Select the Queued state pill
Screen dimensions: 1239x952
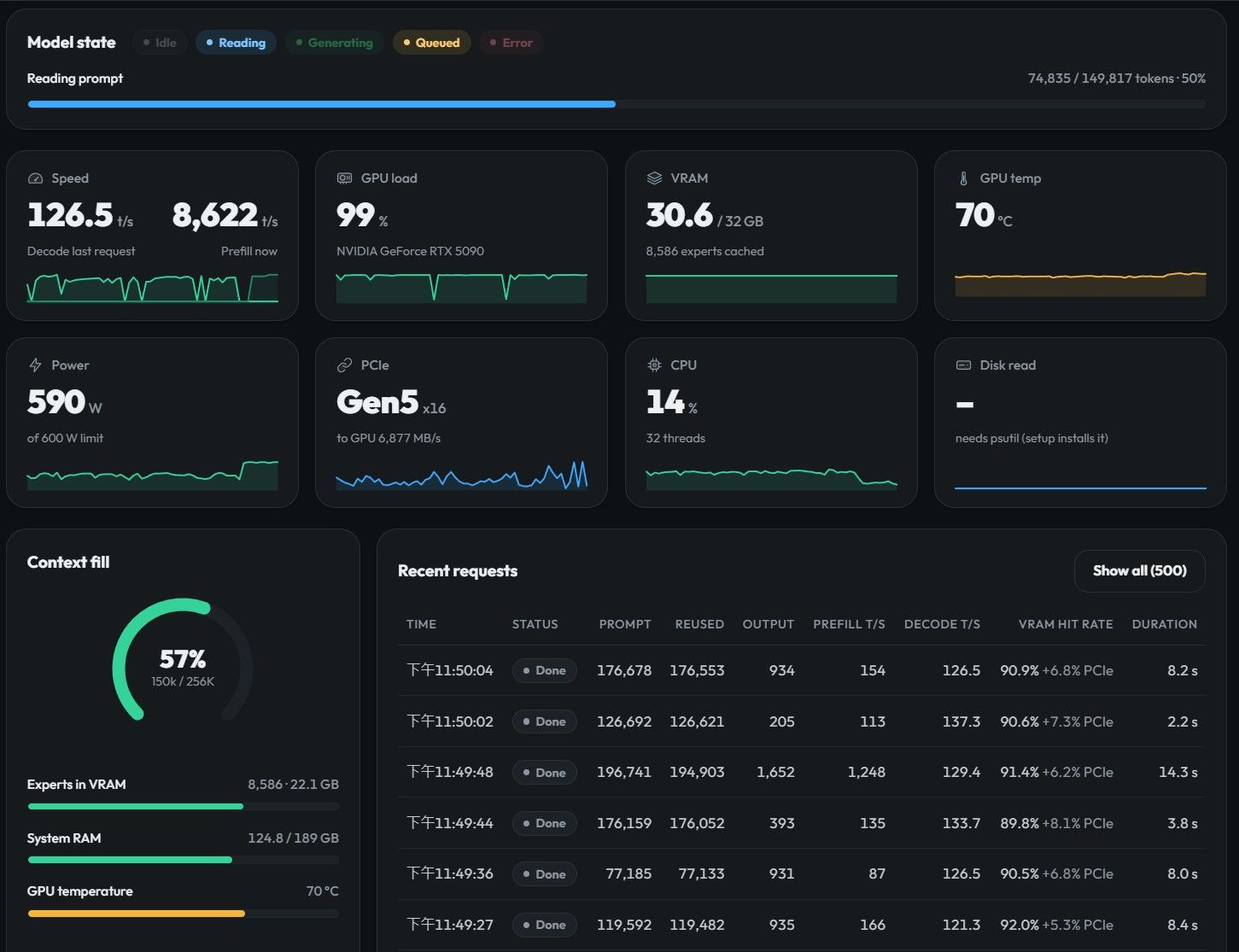tap(431, 43)
